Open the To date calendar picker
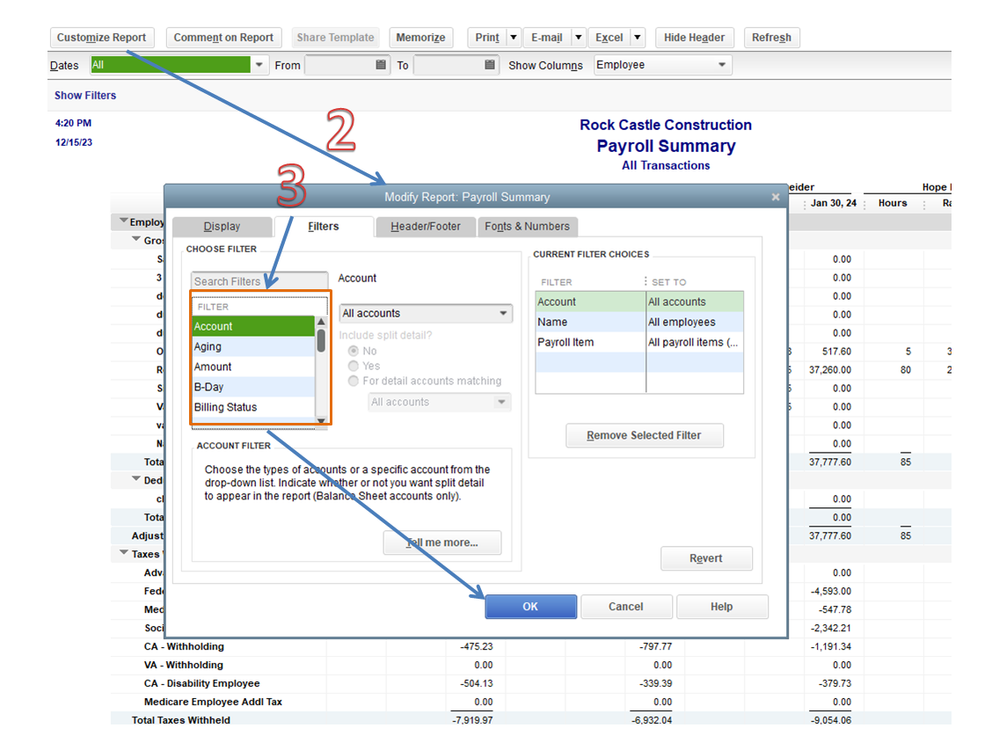 click(x=489, y=64)
